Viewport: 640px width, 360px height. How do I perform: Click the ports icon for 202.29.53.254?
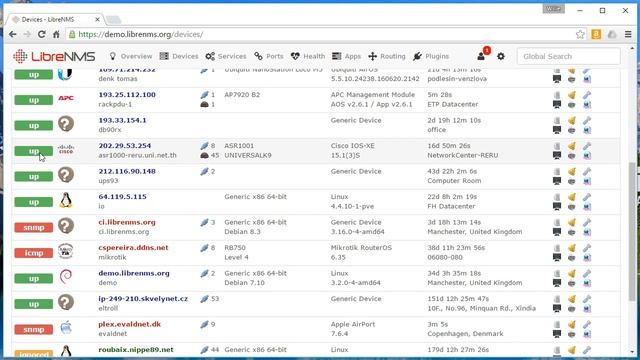coord(204,146)
